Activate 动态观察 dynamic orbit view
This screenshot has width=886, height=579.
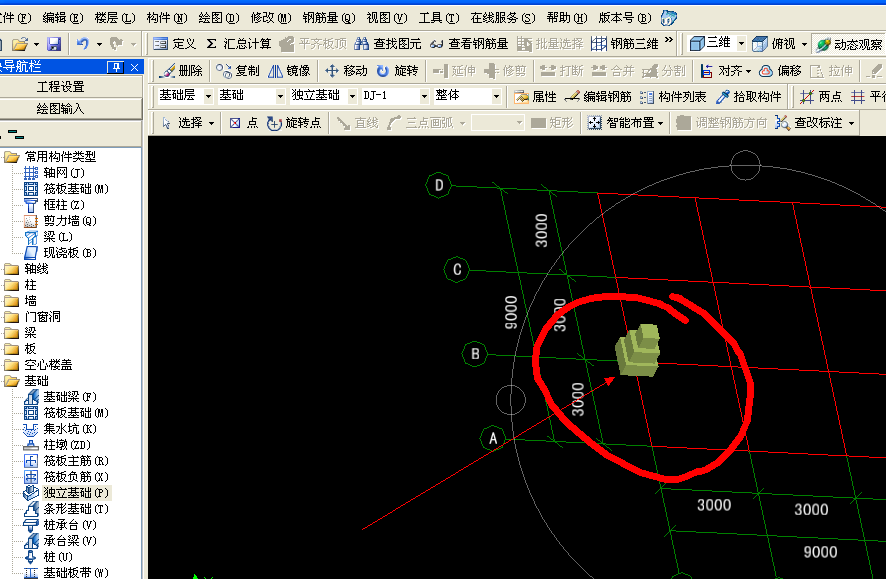click(849, 44)
